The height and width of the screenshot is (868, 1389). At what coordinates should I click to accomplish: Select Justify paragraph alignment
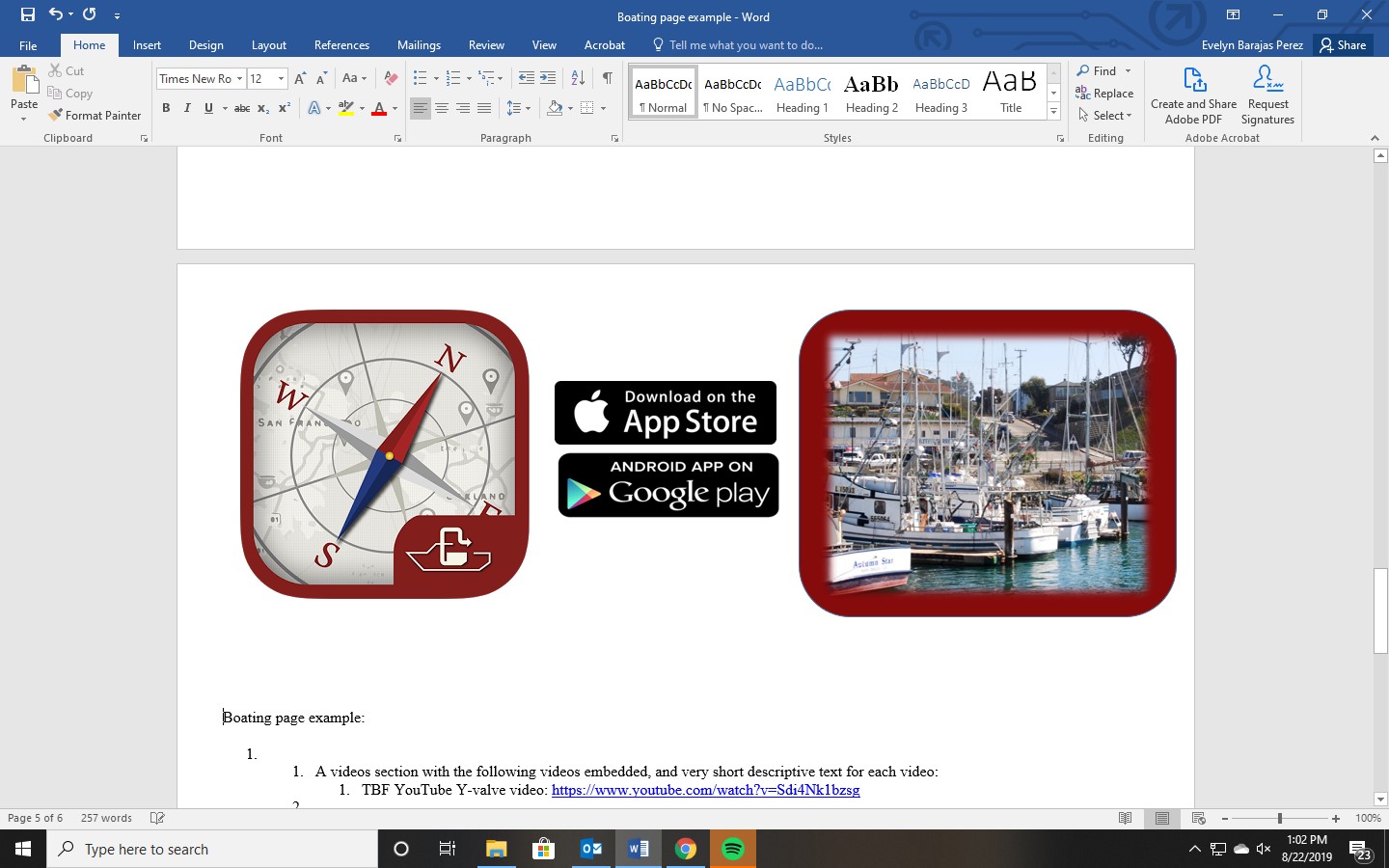point(484,108)
